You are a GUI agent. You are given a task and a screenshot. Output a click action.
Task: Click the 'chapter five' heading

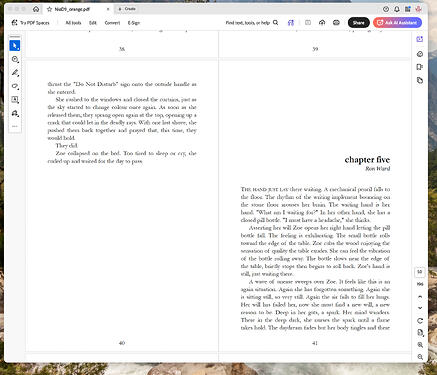[367, 160]
